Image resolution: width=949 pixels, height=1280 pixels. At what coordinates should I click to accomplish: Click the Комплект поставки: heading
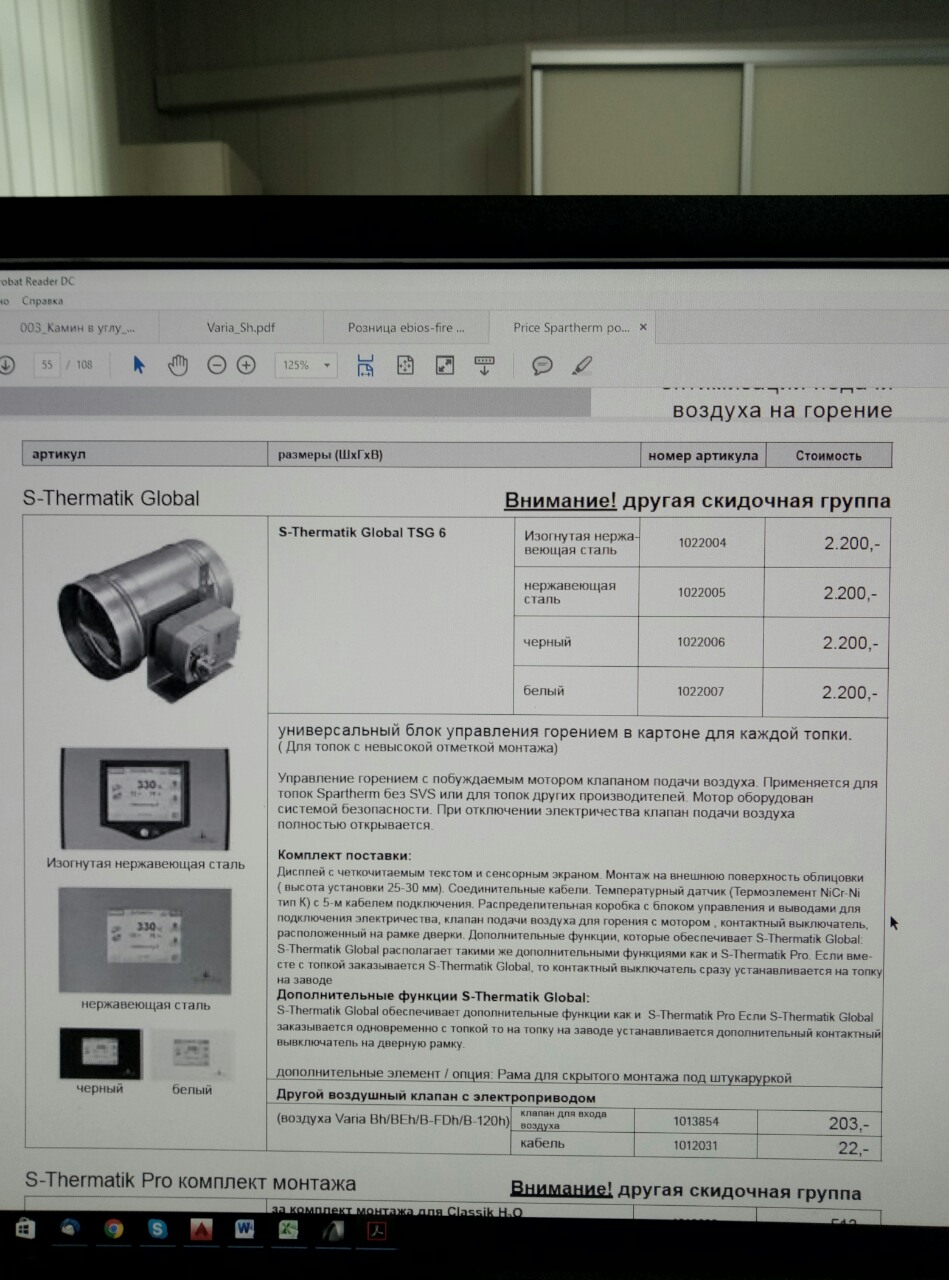point(344,856)
